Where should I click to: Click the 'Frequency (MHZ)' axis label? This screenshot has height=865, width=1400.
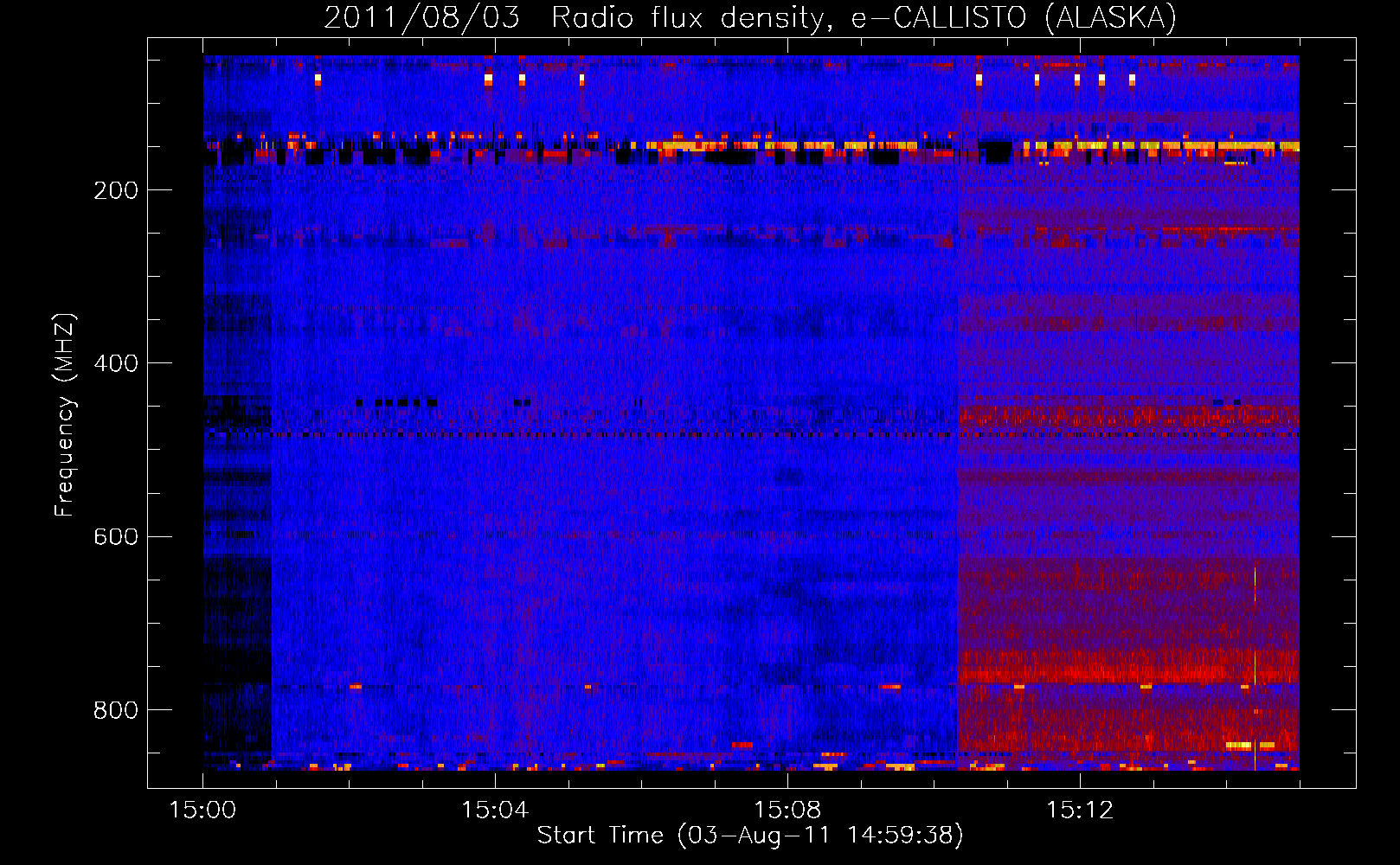(x=65, y=415)
